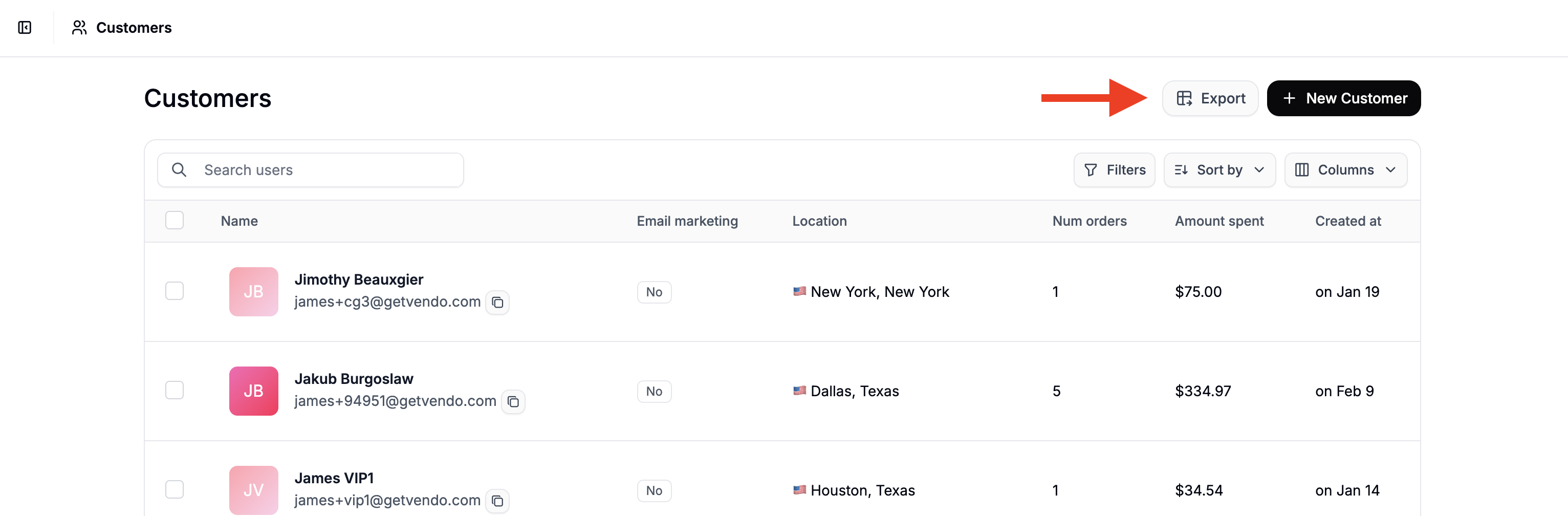Viewport: 1568px width, 516px height.
Task: Select Jimothy Beauxgier's row checkbox
Action: coord(174,291)
